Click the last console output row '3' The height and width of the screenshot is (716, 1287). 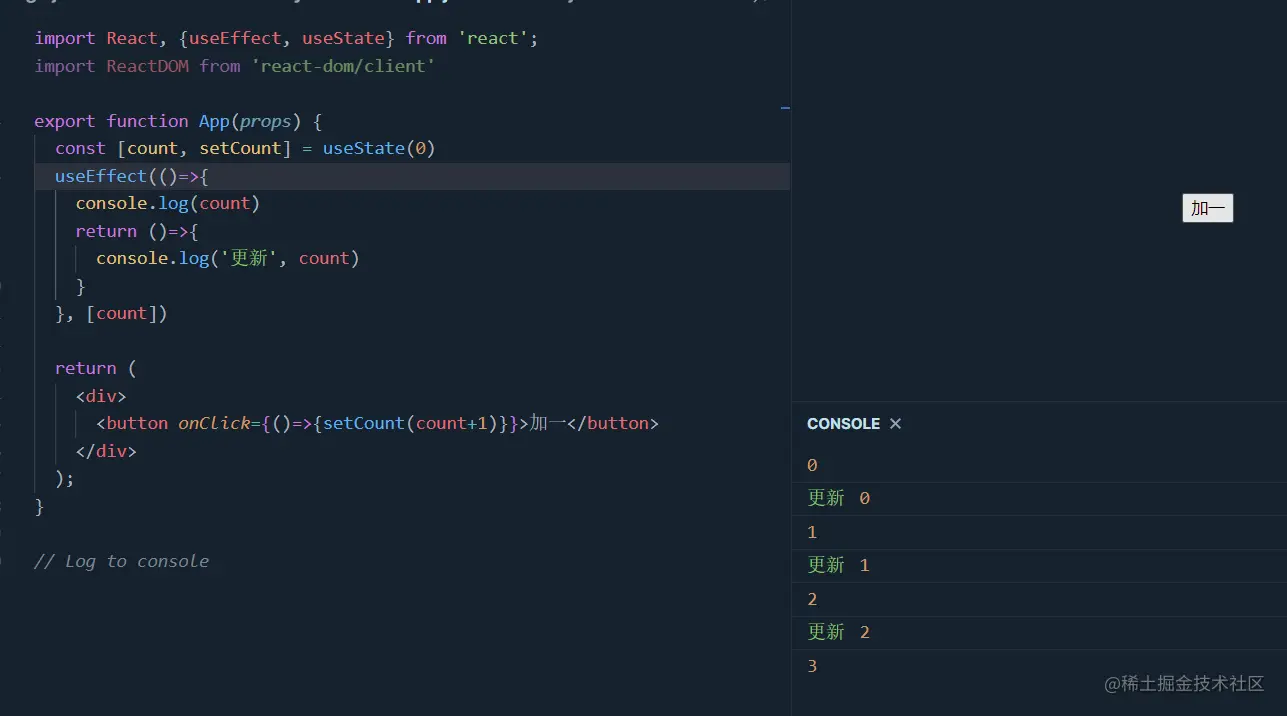pyautogui.click(x=1039, y=666)
